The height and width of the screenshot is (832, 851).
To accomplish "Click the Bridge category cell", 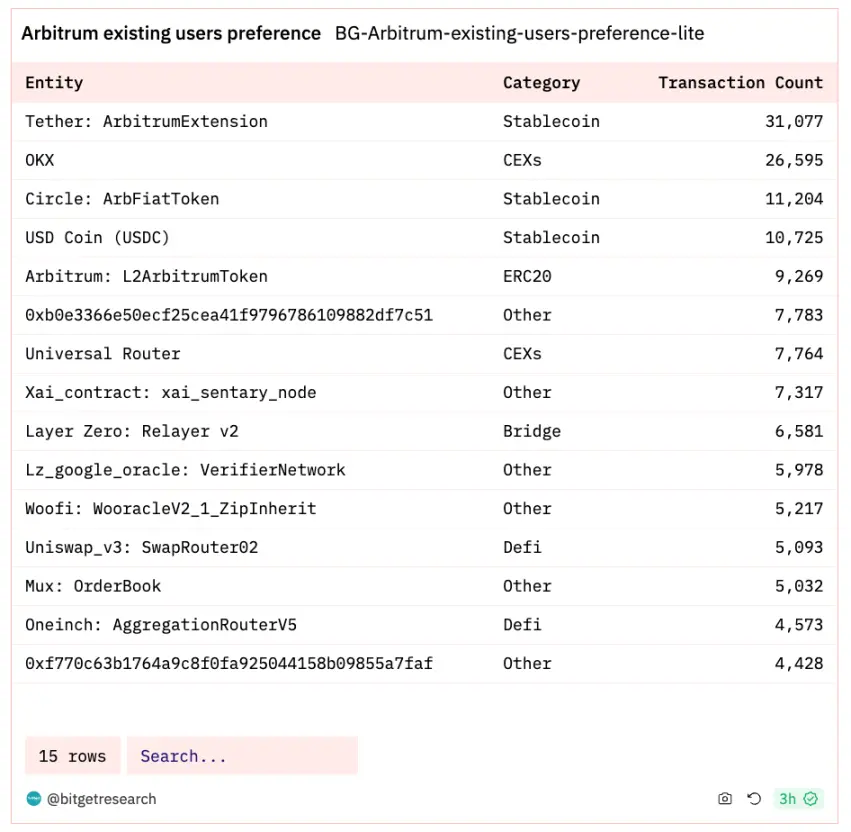I will click(x=531, y=431).
